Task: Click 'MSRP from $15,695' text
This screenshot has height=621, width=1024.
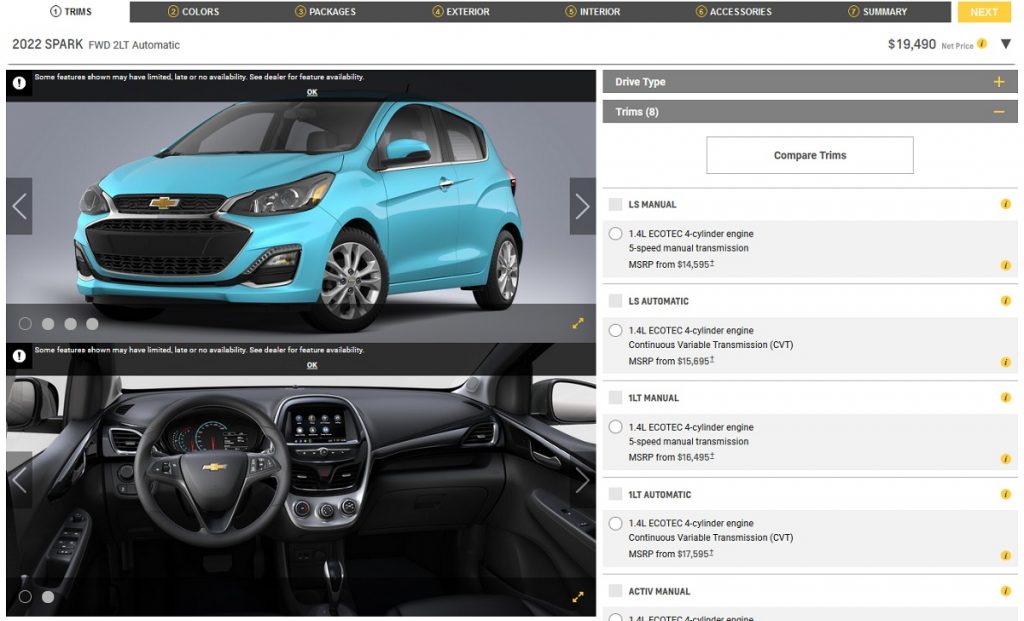Action: point(669,361)
